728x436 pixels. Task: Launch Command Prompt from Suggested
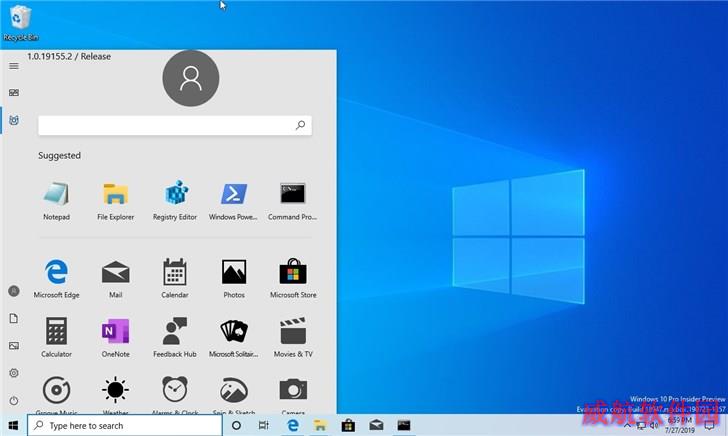292,201
